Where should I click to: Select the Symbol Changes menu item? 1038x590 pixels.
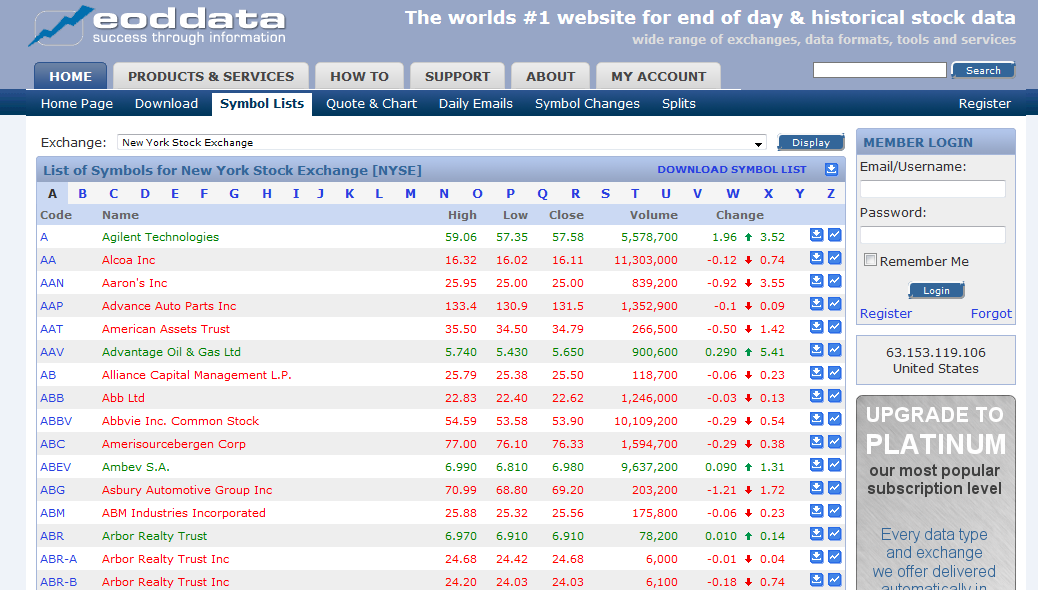587,103
